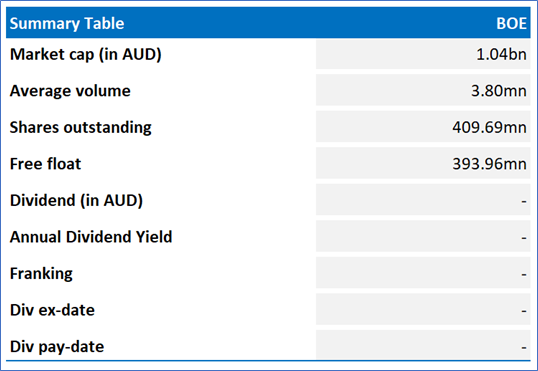Click the Div ex-date label
538x371 pixels.
[52, 310]
